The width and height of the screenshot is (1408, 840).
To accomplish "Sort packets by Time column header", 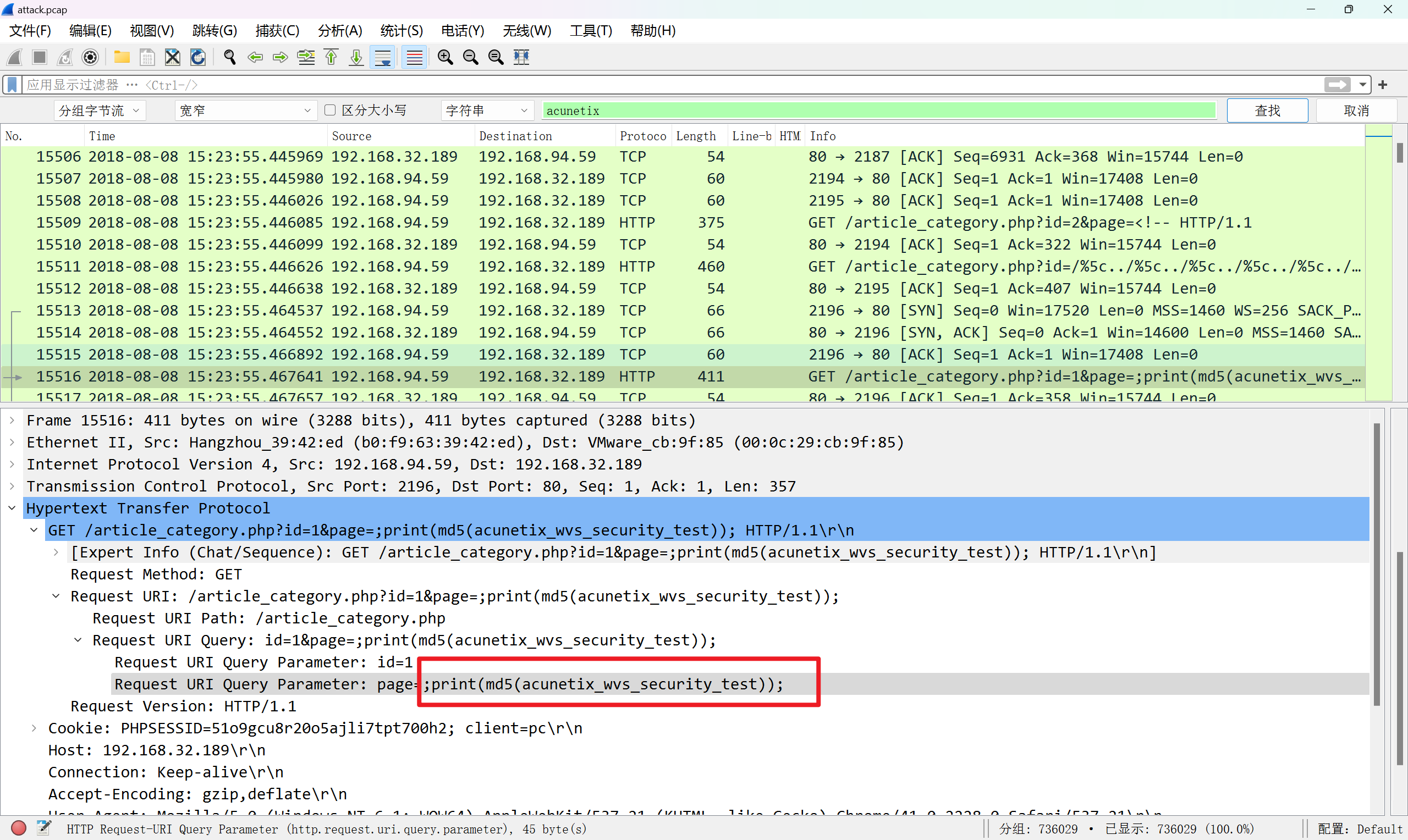I will point(205,136).
